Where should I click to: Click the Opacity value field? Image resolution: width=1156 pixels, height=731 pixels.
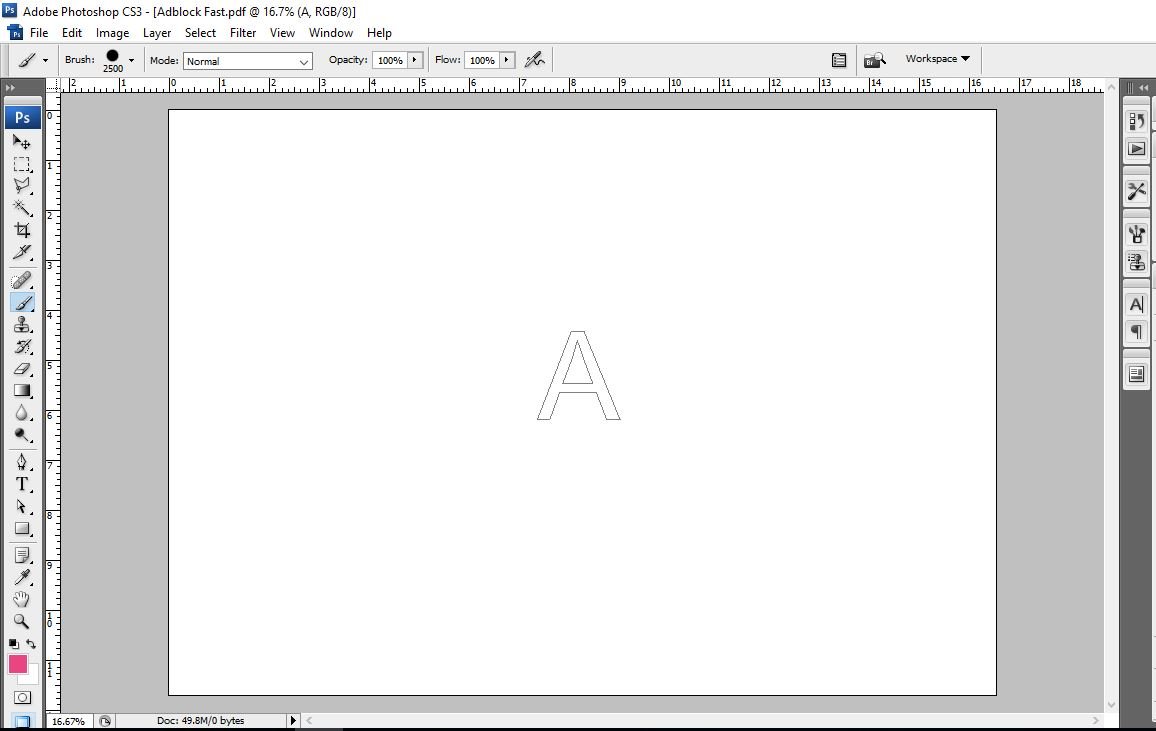389,60
